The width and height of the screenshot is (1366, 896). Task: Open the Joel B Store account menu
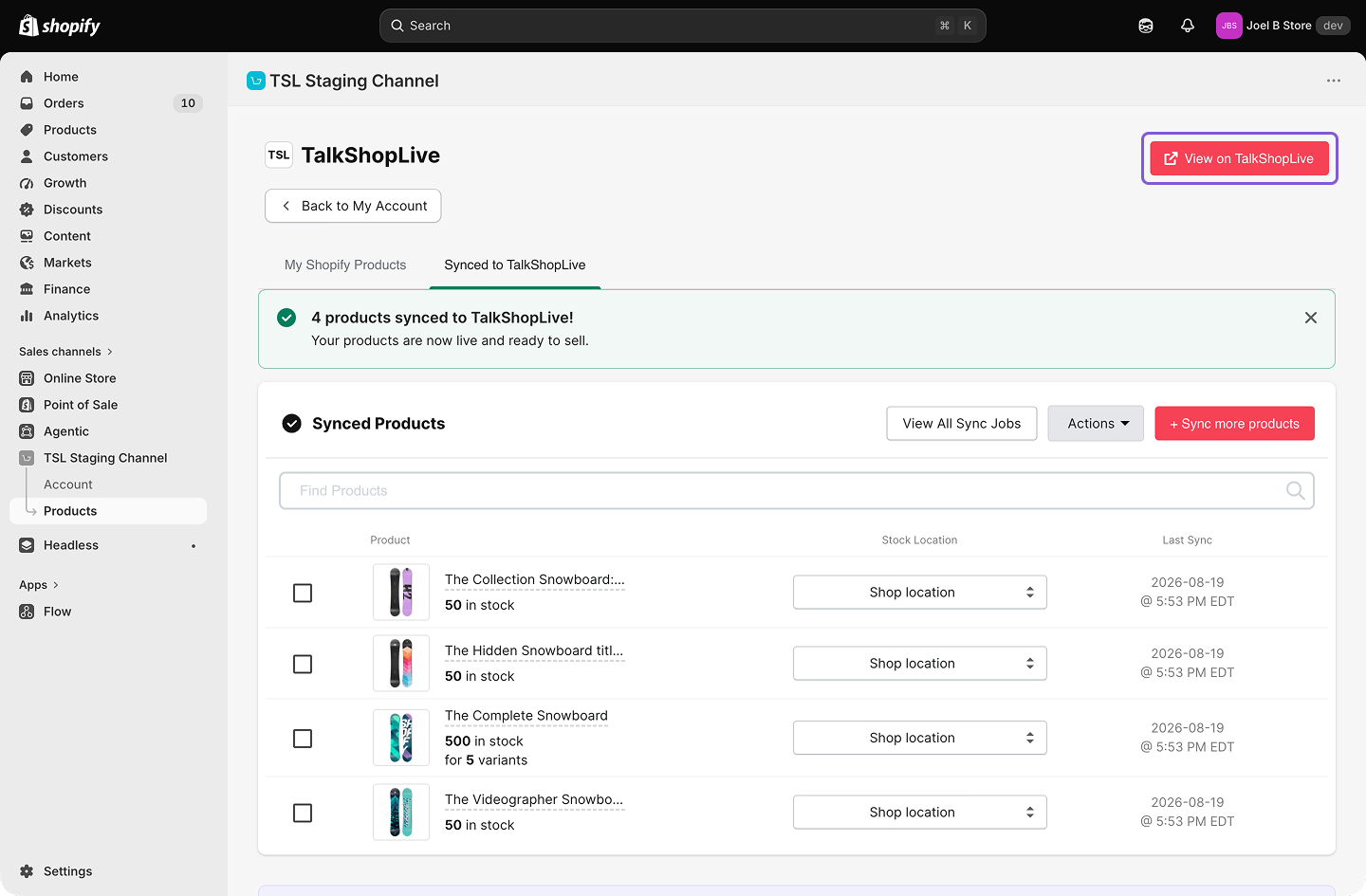[x=1283, y=26]
